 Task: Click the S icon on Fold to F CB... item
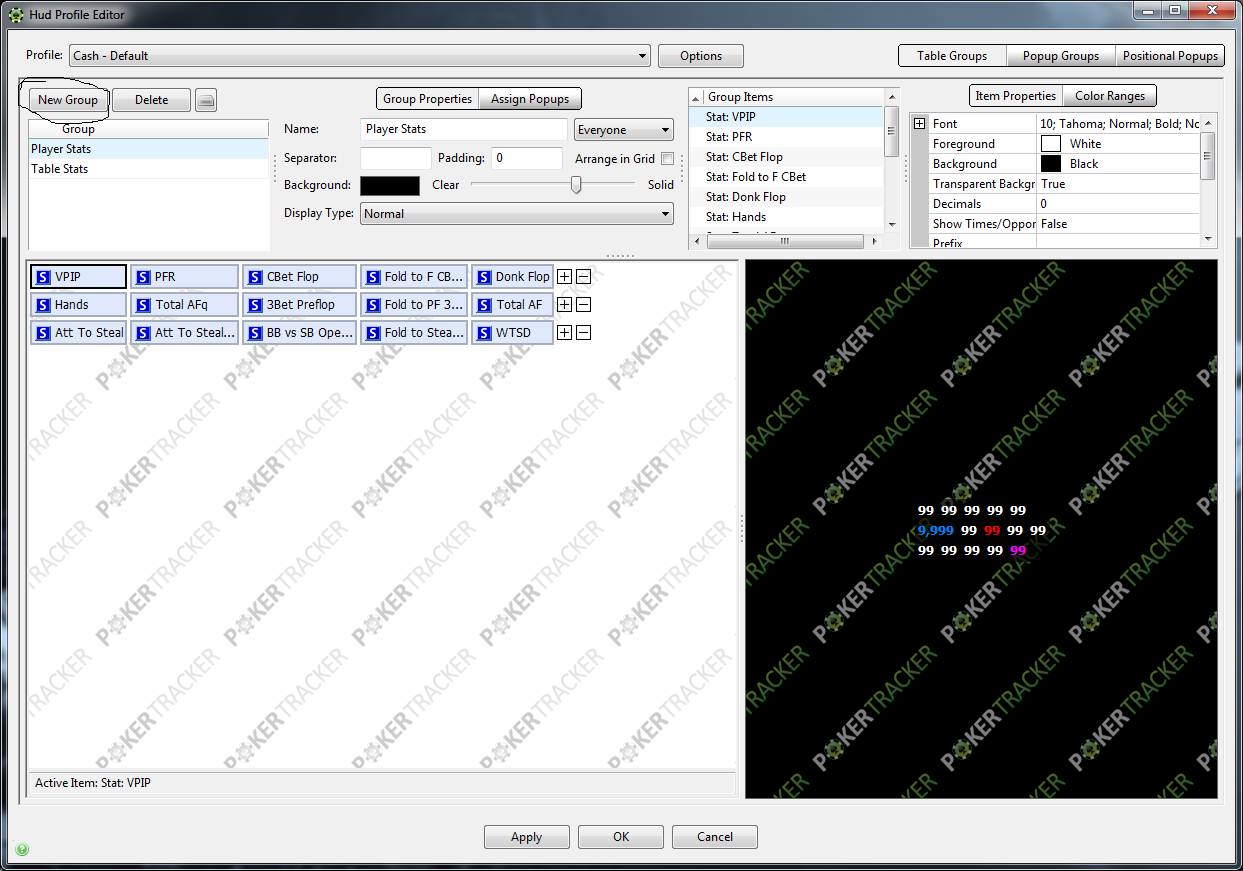[373, 277]
